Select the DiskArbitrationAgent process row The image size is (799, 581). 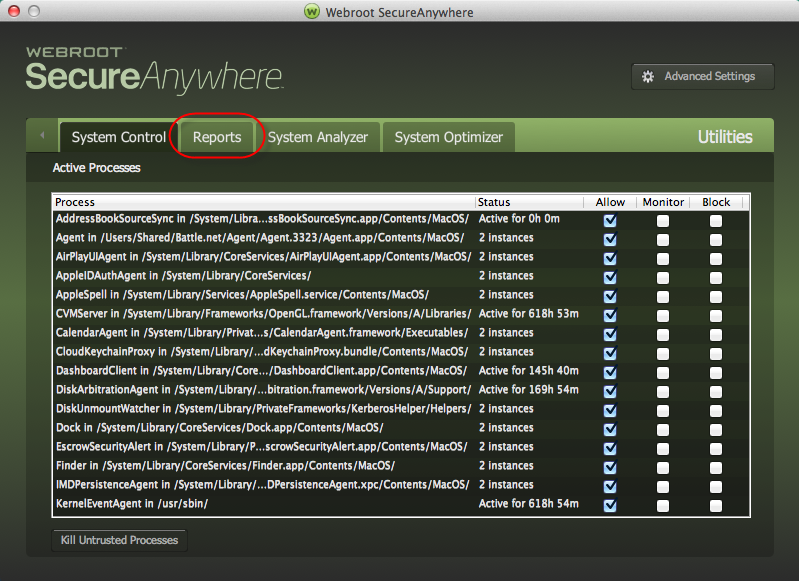pos(401,390)
